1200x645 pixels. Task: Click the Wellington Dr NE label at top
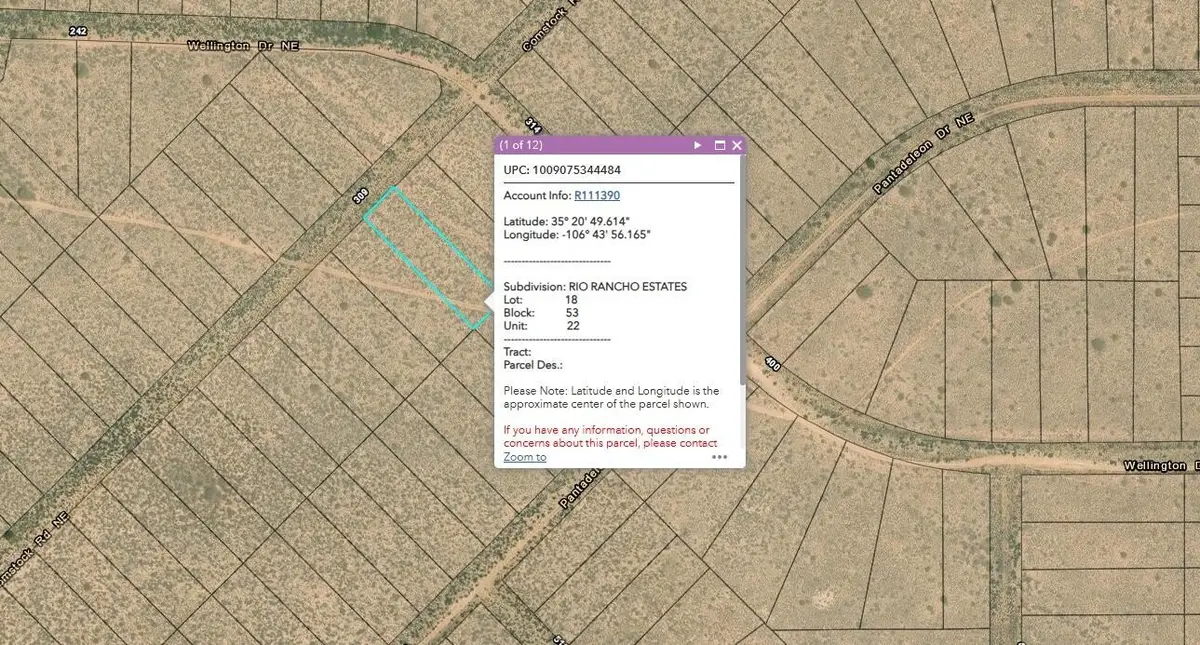point(243,46)
